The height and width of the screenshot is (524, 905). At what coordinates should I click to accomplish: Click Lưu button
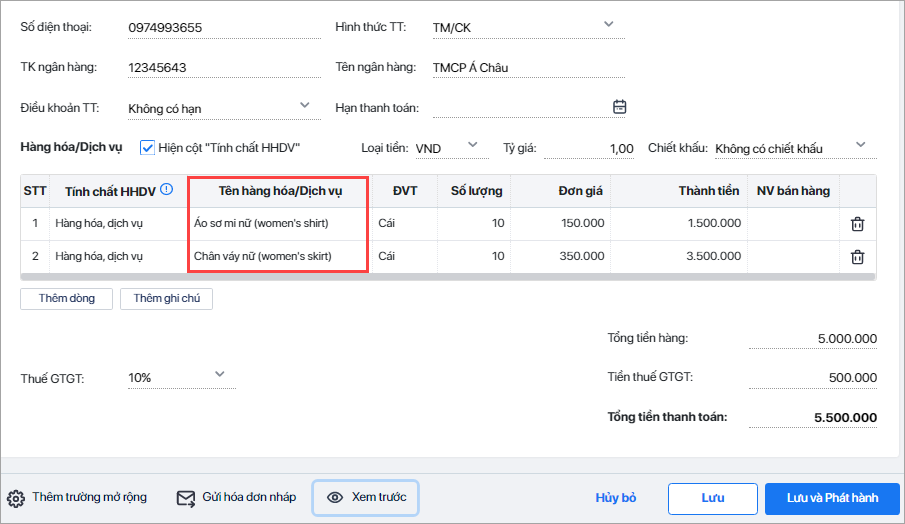(x=713, y=499)
